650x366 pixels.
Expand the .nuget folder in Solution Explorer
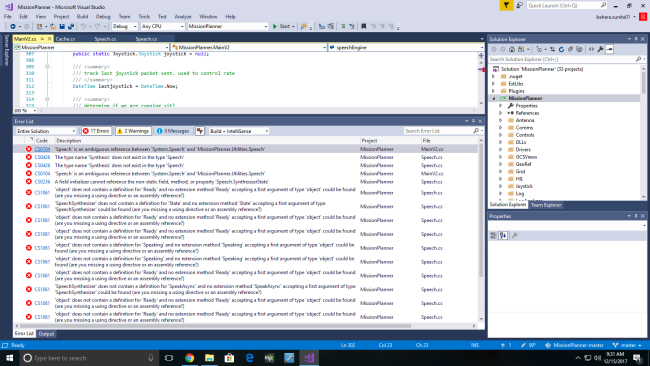(x=493, y=76)
